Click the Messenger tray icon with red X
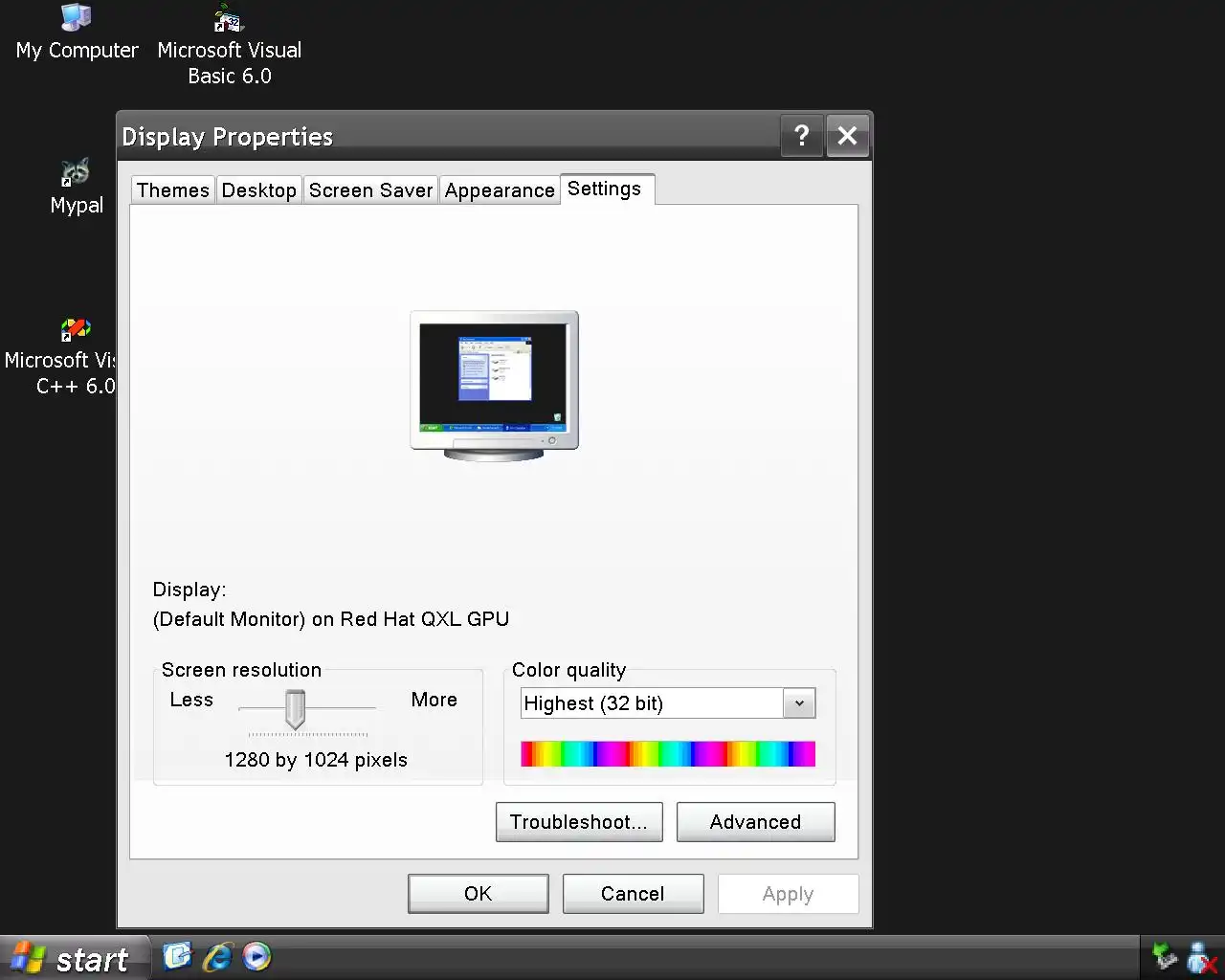The width and height of the screenshot is (1225, 980). pos(1201,957)
